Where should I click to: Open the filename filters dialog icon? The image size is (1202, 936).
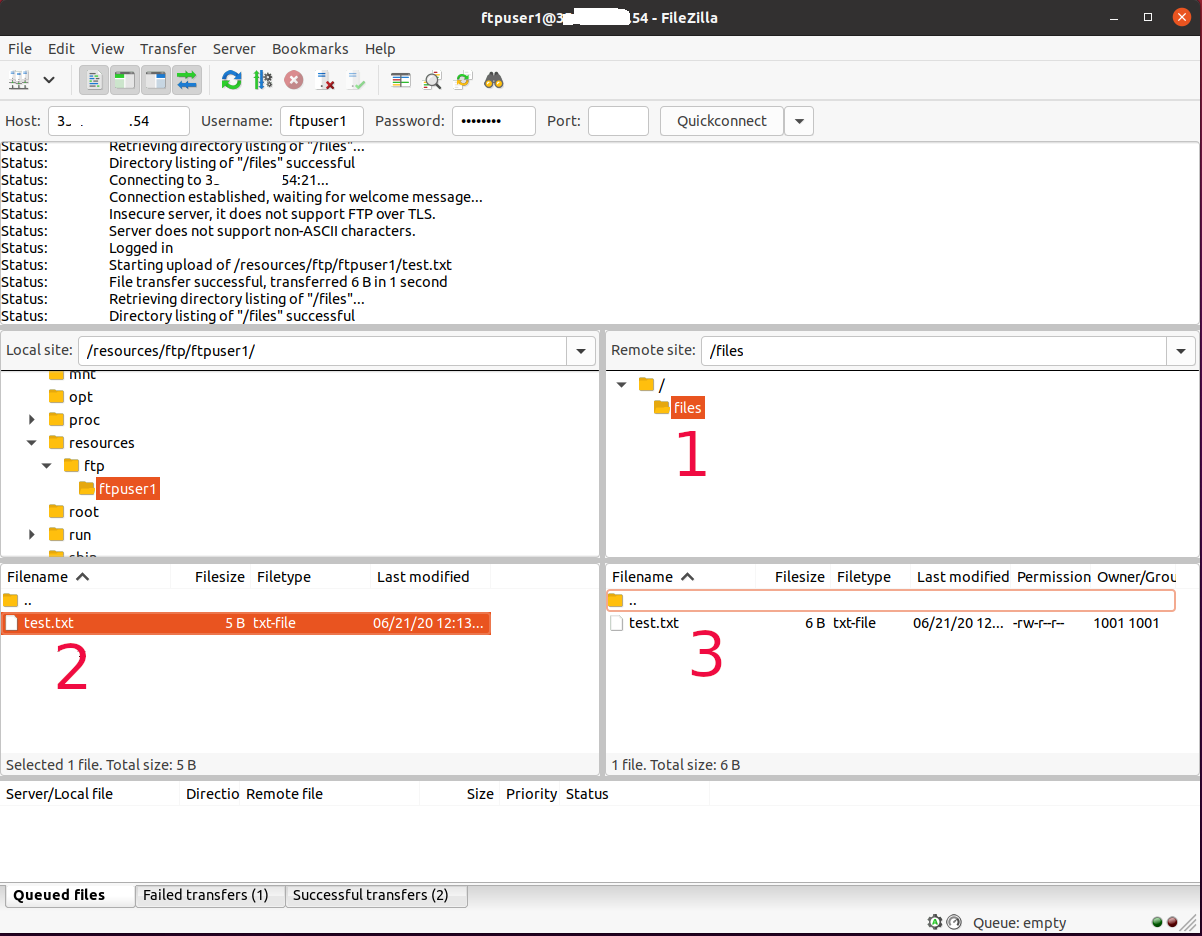click(401, 80)
